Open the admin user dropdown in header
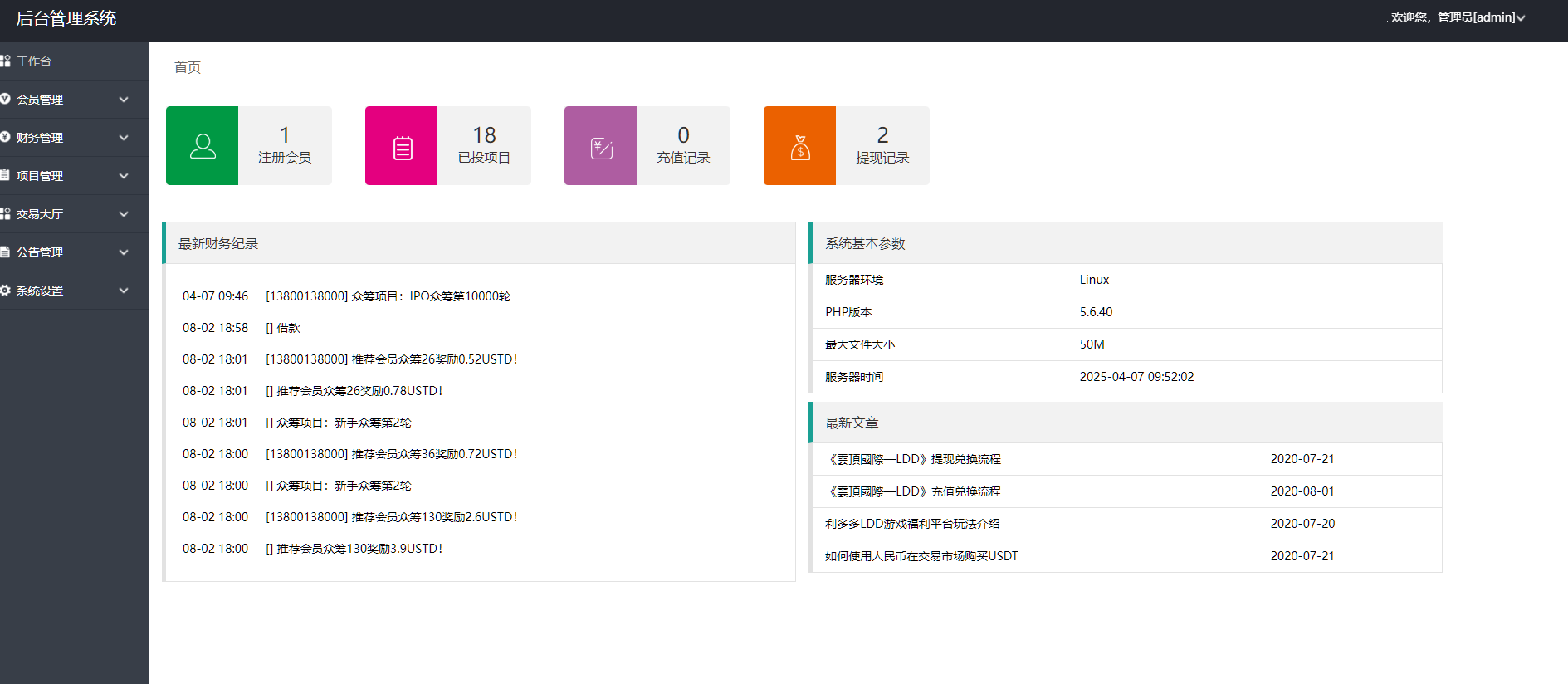Viewport: 1568px width, 684px height. (x=1458, y=17)
